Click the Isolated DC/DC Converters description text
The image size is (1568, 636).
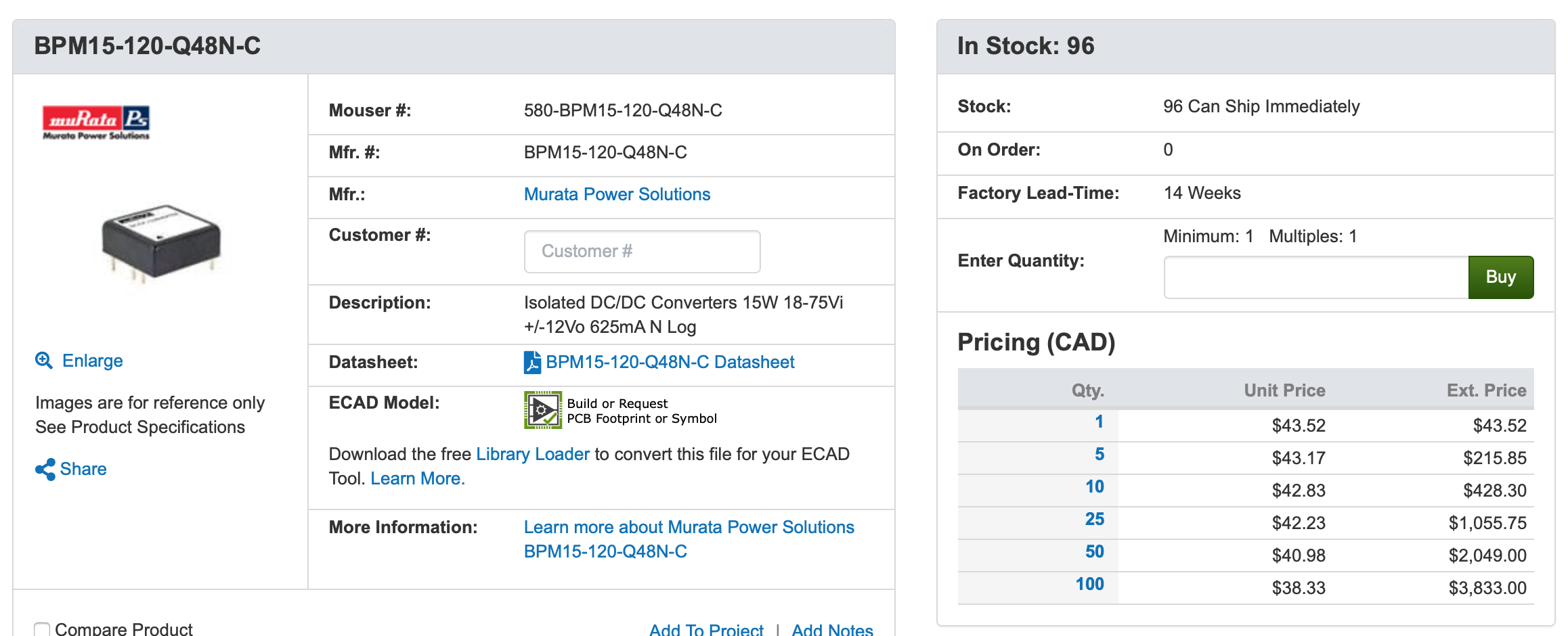[x=683, y=315]
